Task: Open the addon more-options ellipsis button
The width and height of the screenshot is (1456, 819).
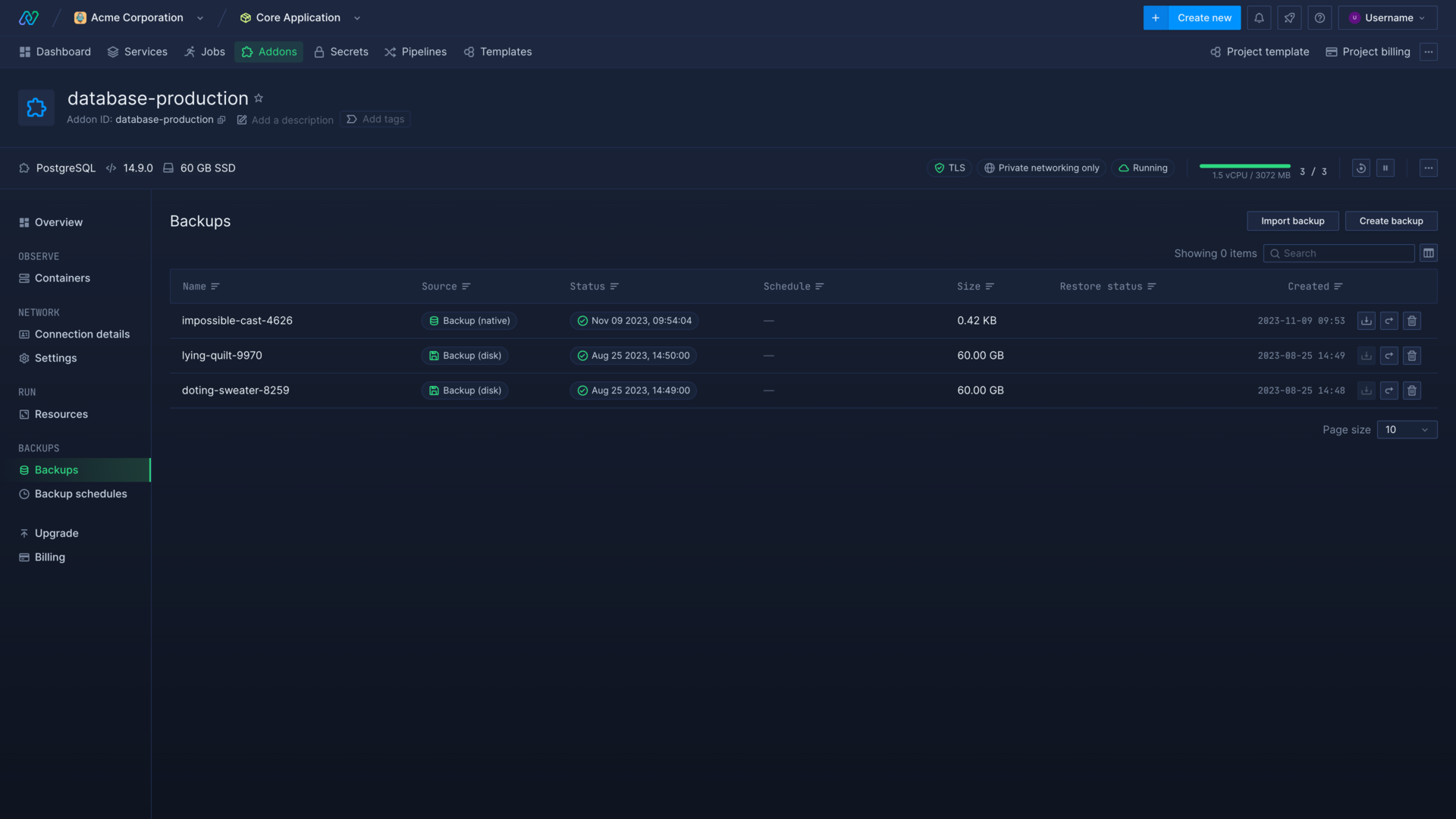Action: pos(1429,168)
